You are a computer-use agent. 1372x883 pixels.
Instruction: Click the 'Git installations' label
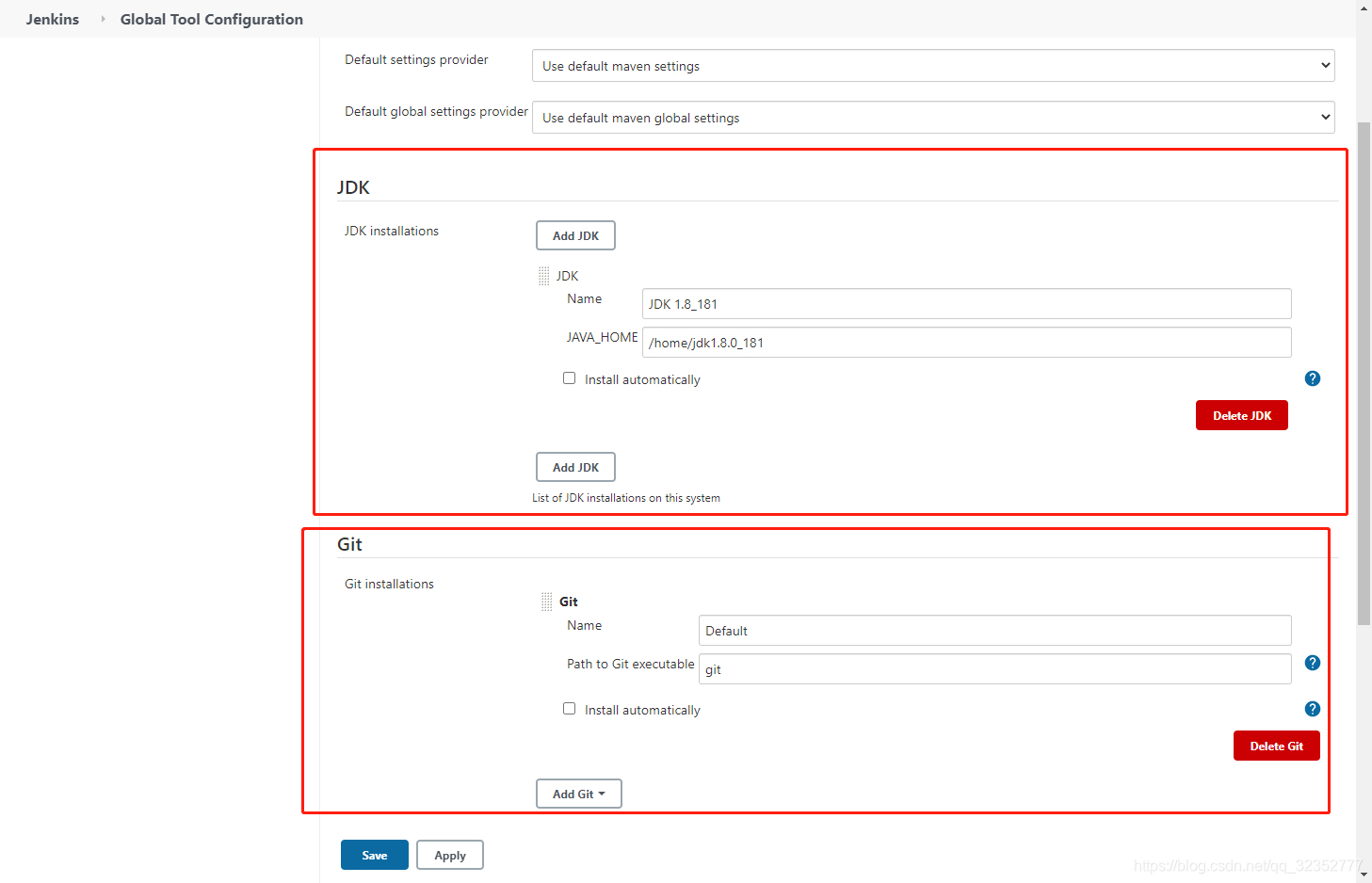[389, 584]
